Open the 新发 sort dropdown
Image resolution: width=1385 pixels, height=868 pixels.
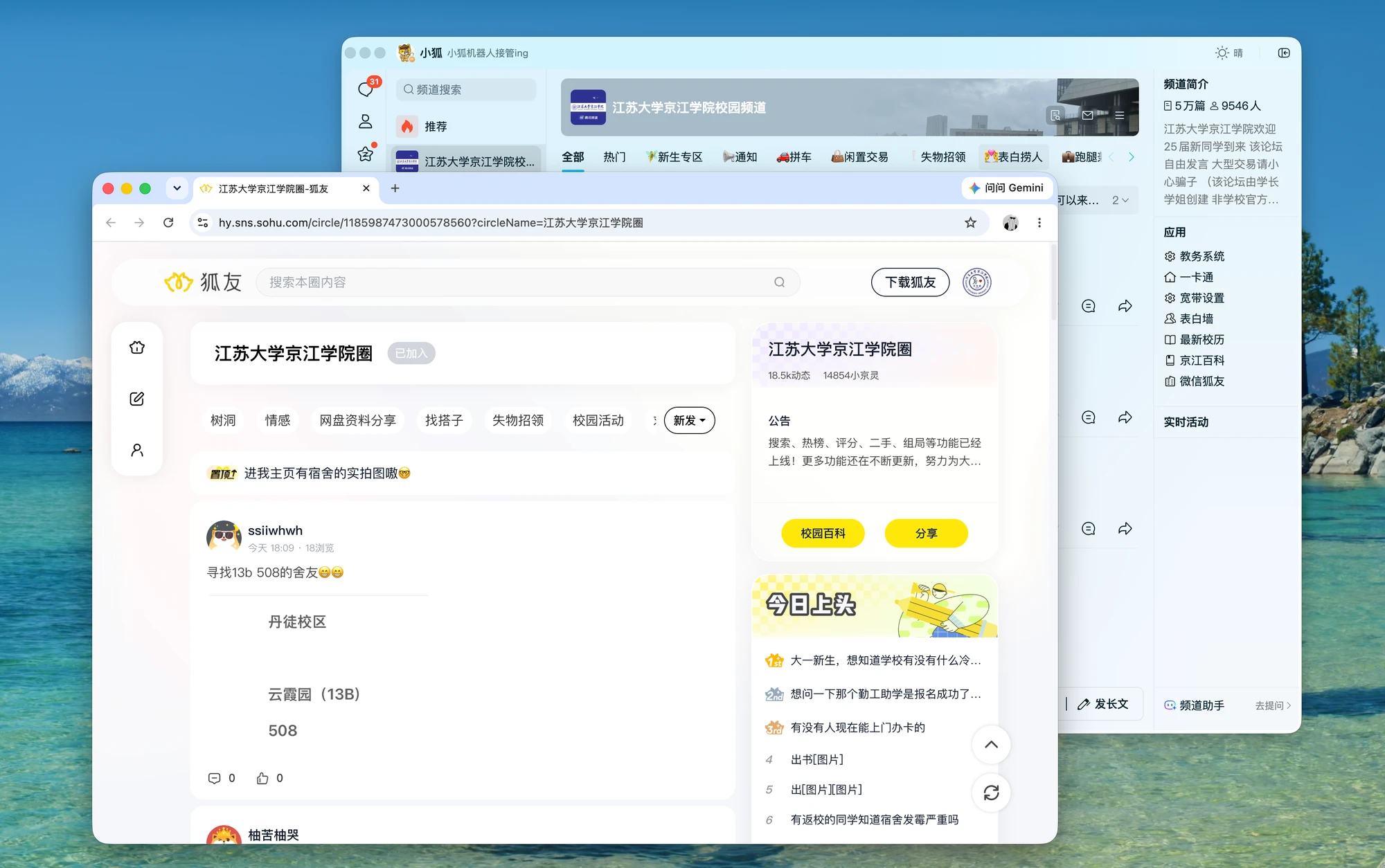tap(689, 420)
